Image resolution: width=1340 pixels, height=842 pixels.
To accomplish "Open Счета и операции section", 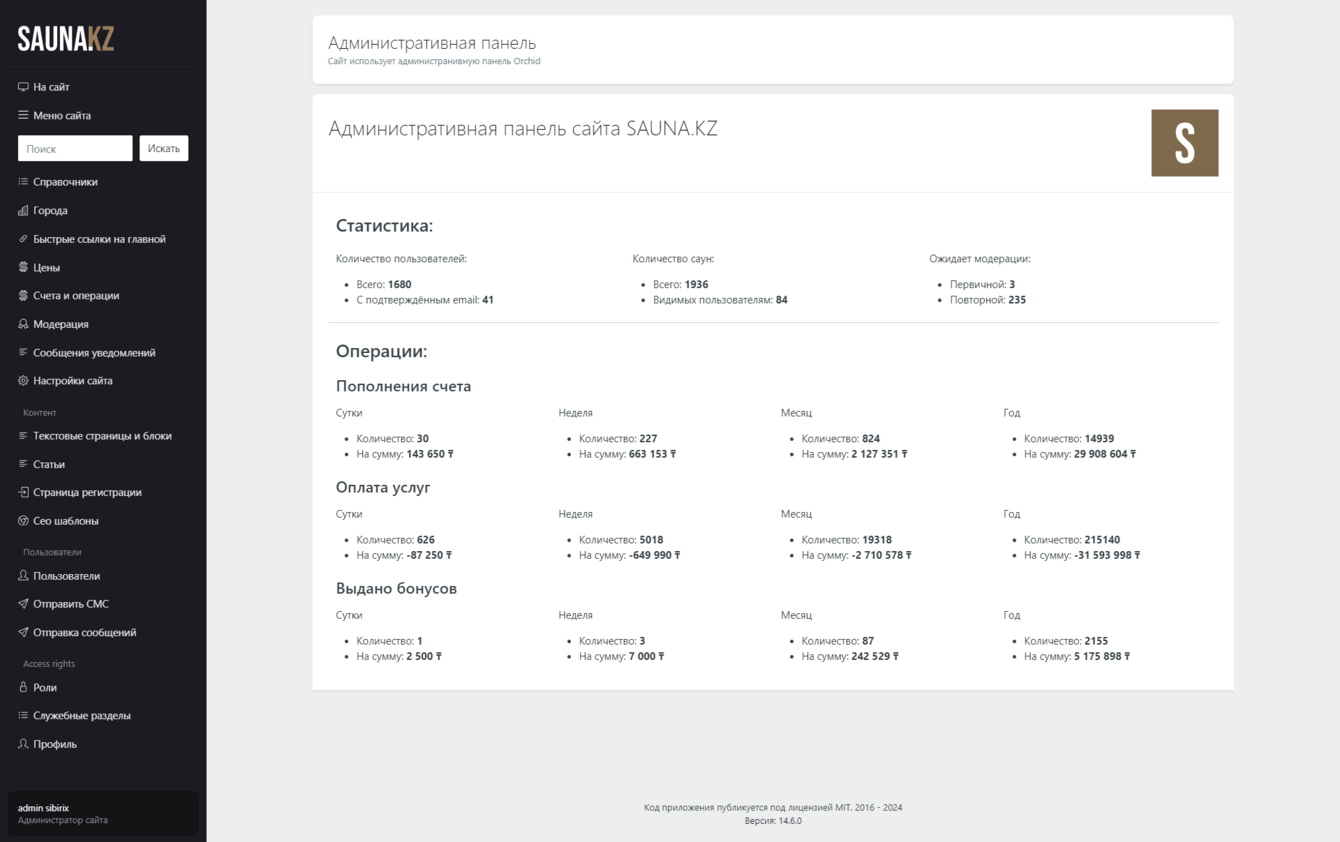I will [x=76, y=296].
